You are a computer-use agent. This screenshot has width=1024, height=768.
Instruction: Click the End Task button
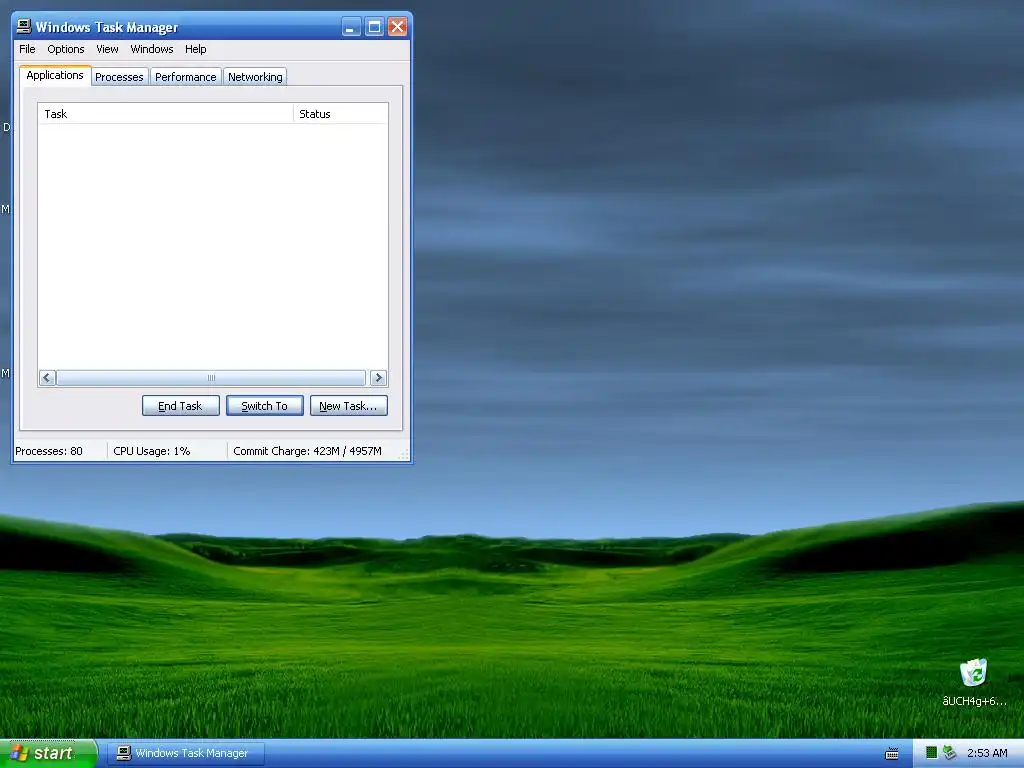coord(180,406)
